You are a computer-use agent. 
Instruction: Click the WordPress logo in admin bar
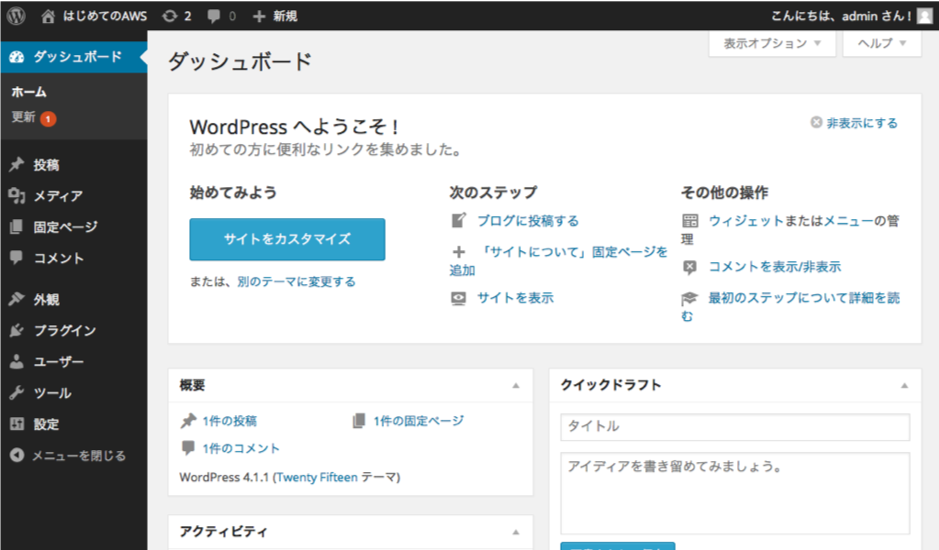click(x=16, y=16)
